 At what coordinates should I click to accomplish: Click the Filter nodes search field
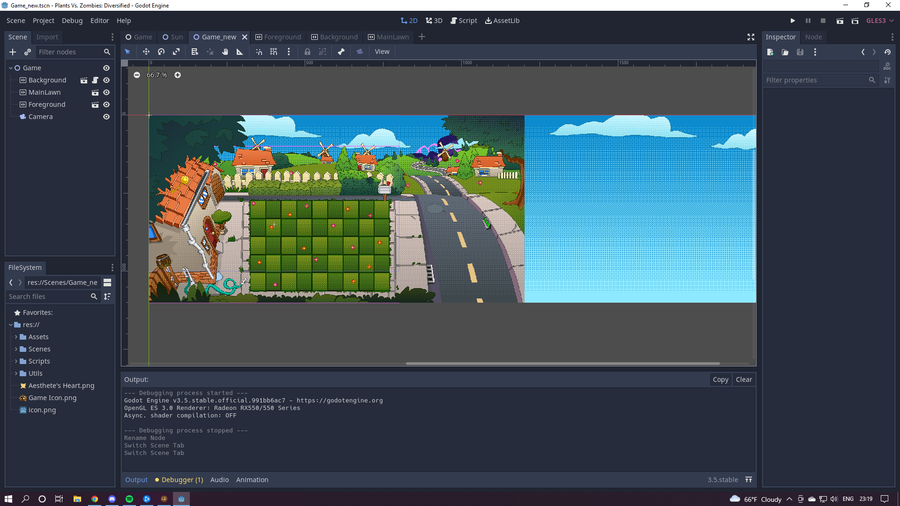pos(73,52)
